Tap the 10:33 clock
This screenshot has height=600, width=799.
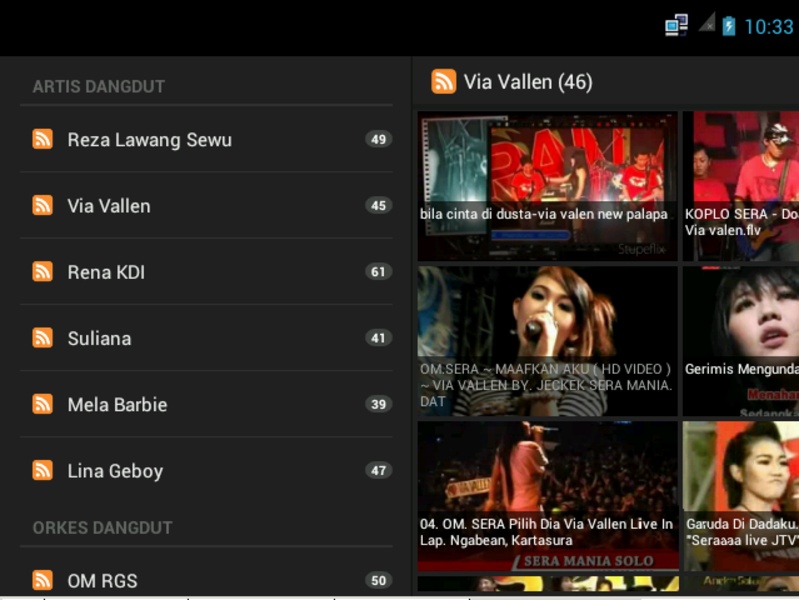[768, 27]
